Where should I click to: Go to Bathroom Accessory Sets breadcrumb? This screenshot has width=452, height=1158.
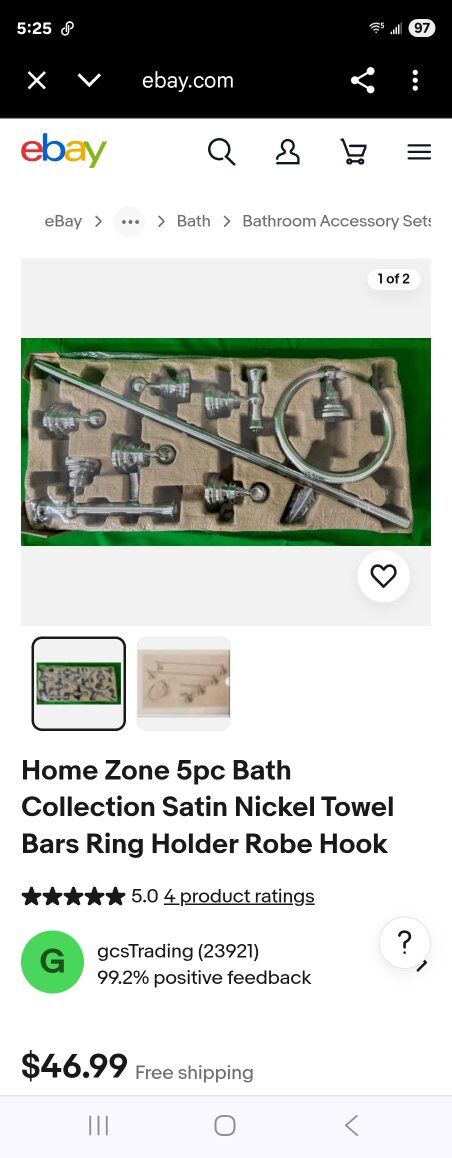[x=337, y=221]
